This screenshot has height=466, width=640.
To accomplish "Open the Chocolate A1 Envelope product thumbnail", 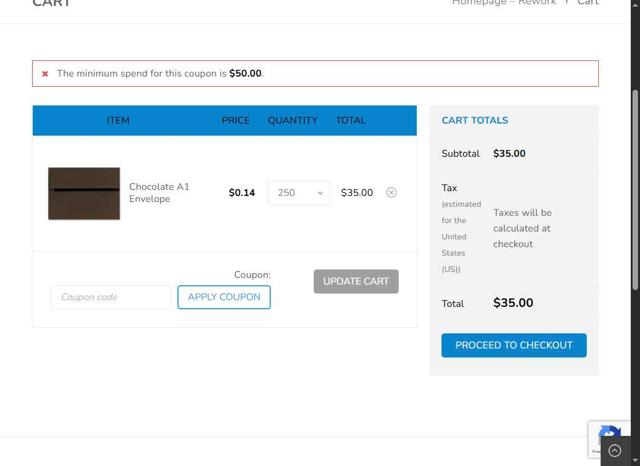I will coord(84,193).
